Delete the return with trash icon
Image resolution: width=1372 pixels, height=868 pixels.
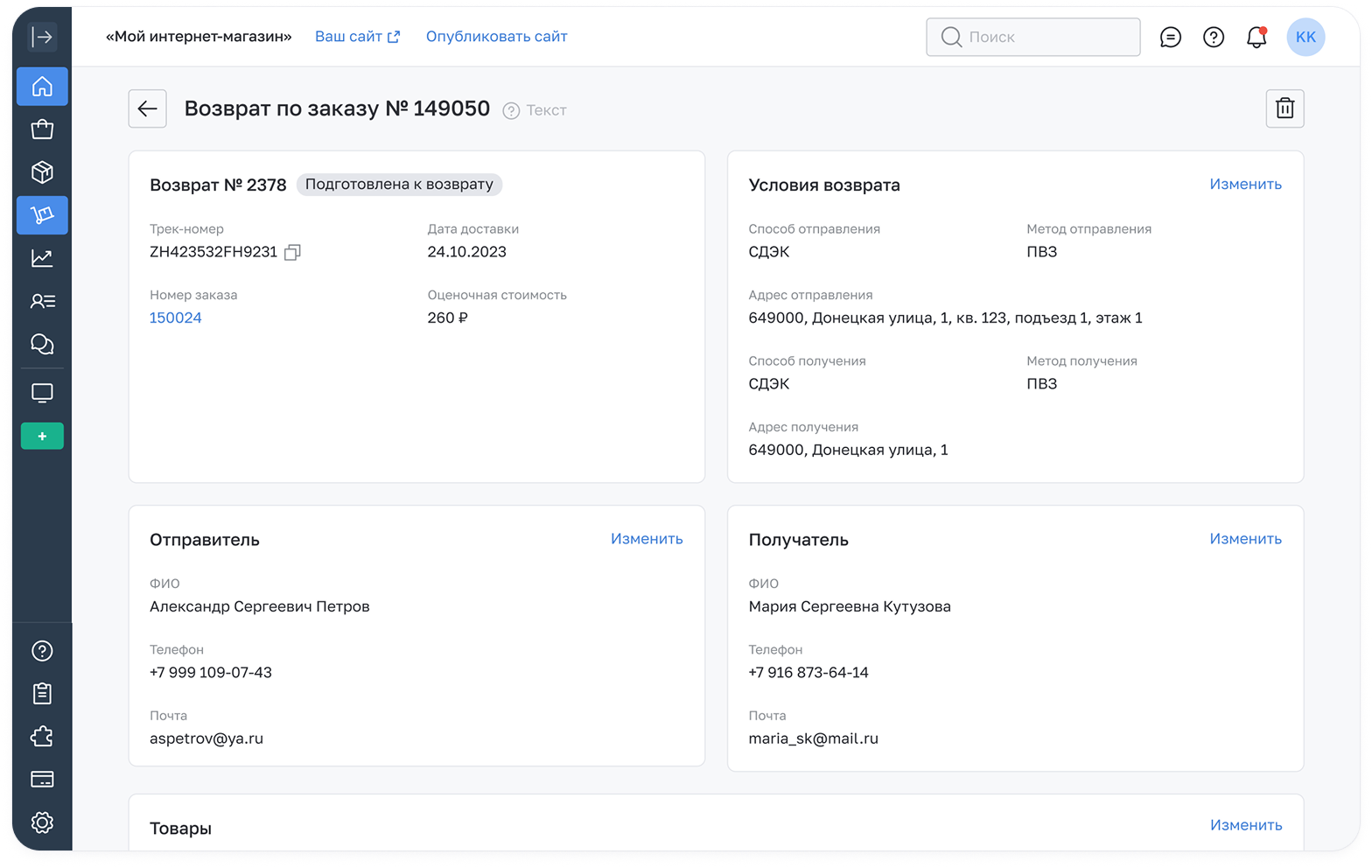pyautogui.click(x=1284, y=108)
